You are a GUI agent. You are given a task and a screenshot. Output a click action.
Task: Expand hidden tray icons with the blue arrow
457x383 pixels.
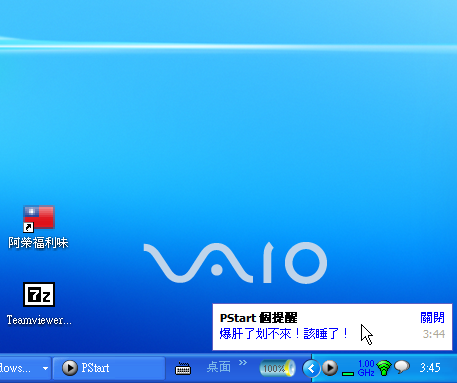(311, 368)
